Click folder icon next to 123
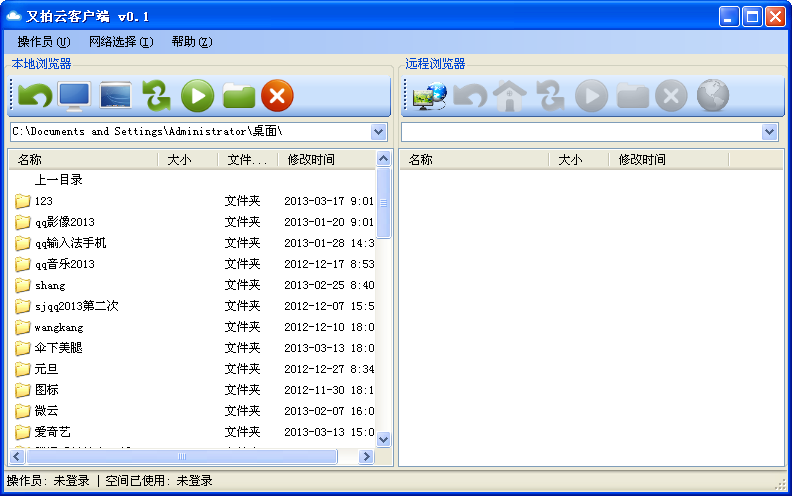Screen dimensions: 792x496 22,201
